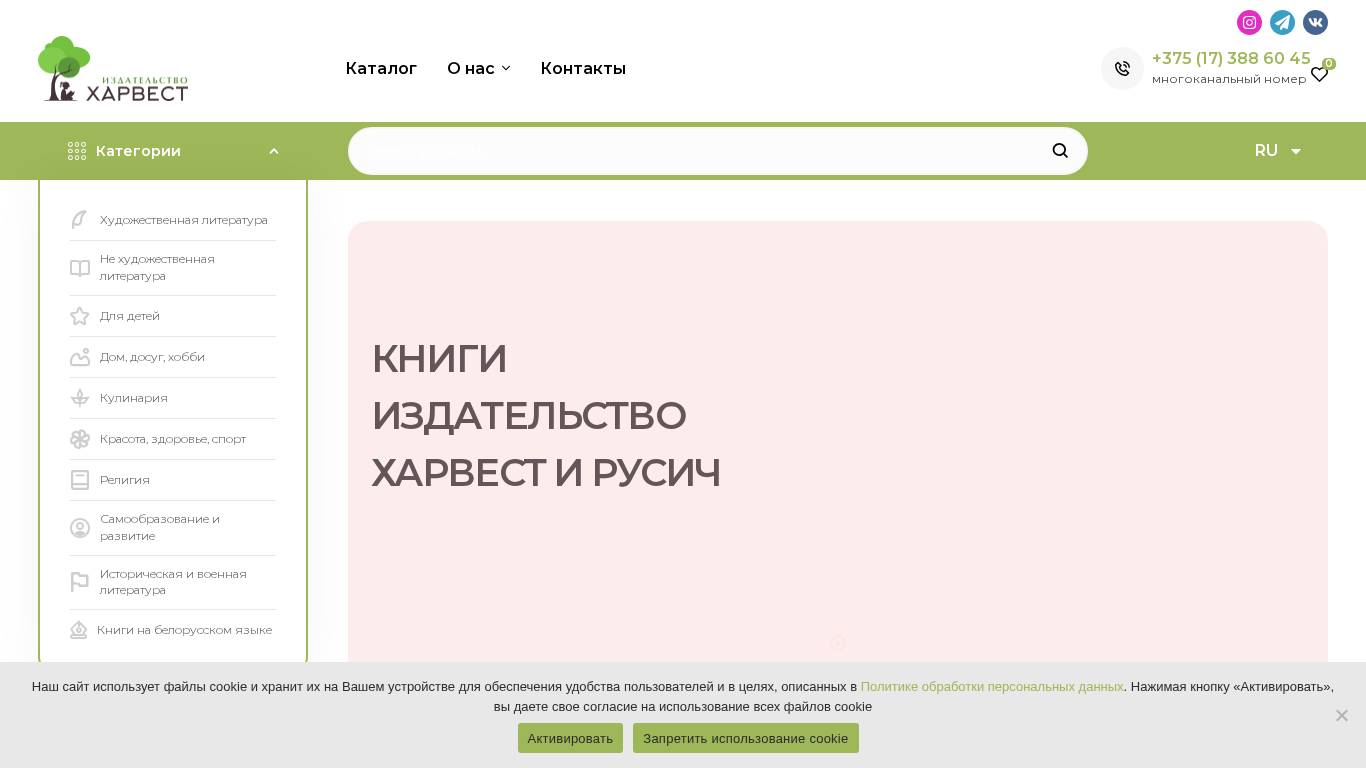Select Самообразование и развитие category
Image resolution: width=1366 pixels, height=768 pixels.
point(160,527)
